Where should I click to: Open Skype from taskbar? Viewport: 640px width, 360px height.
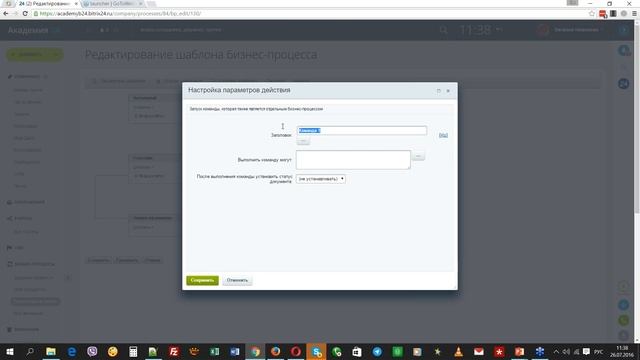pos(316,351)
